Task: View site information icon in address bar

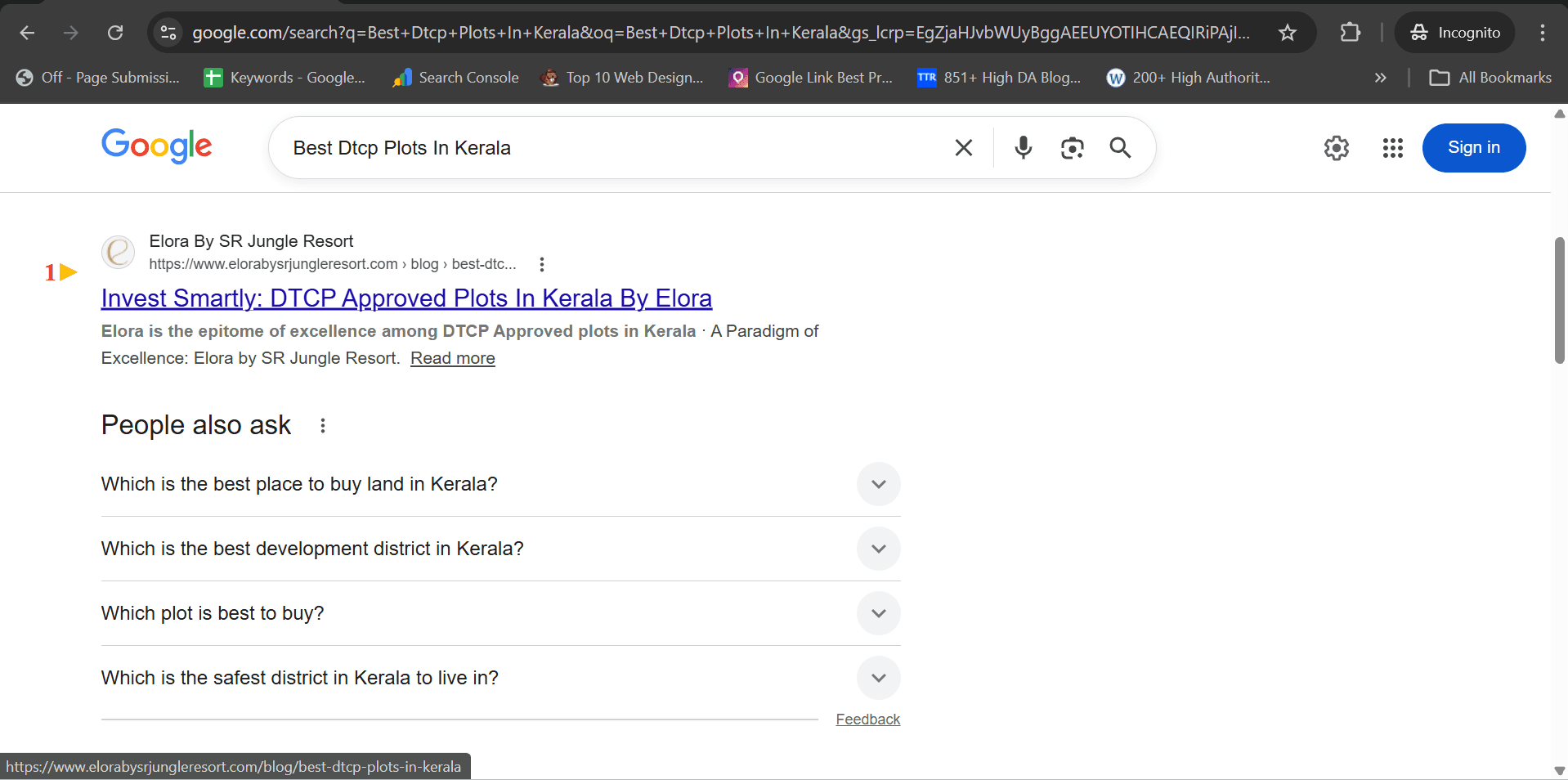Action: tap(168, 33)
